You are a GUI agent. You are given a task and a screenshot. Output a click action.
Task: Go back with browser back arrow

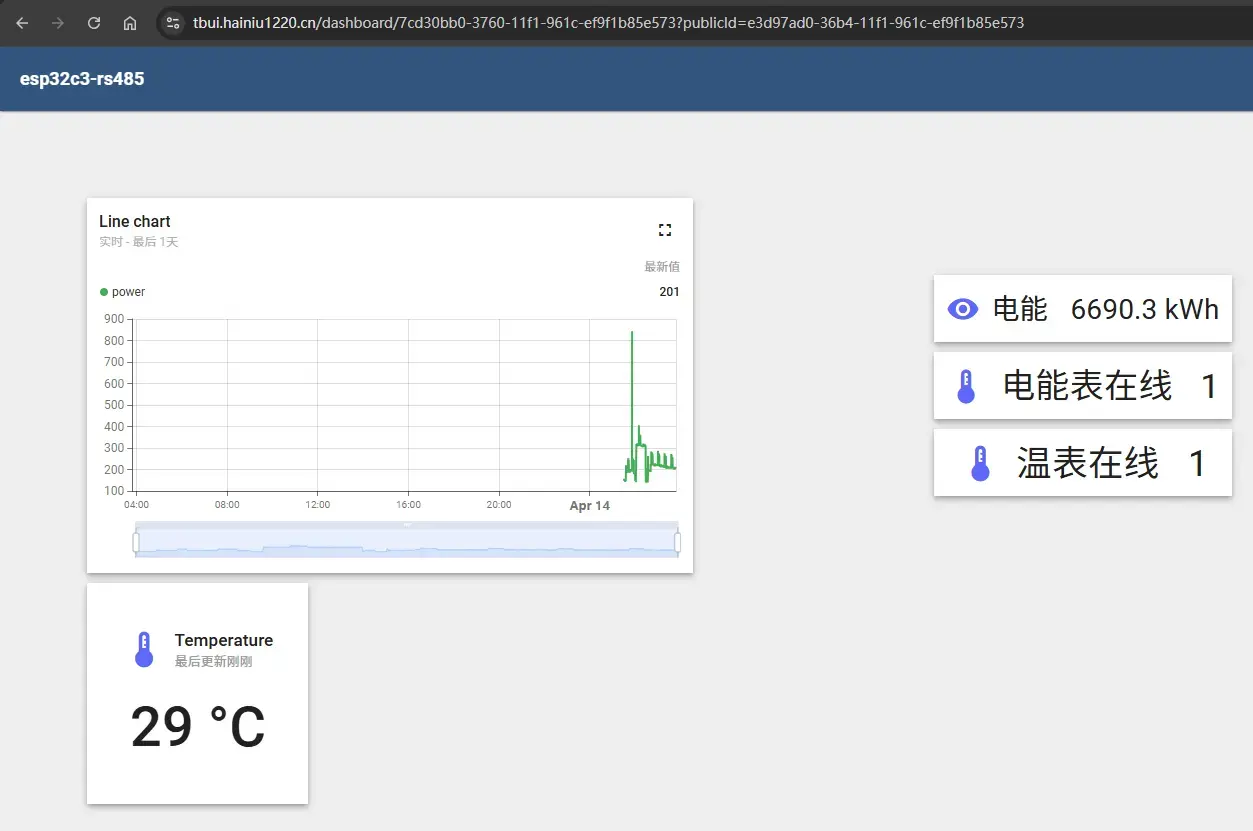[22, 22]
